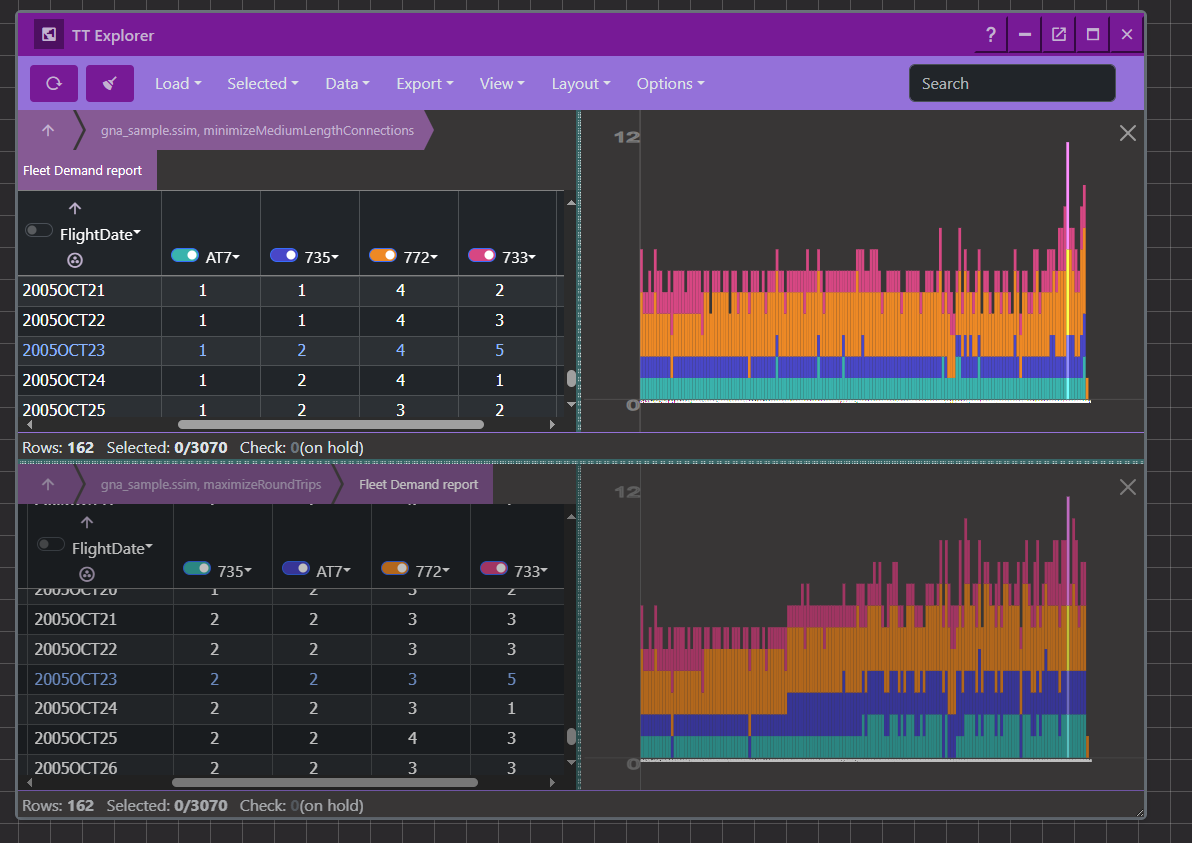Click the Search input field
Viewport: 1192px width, 843px height.
pos(1011,84)
